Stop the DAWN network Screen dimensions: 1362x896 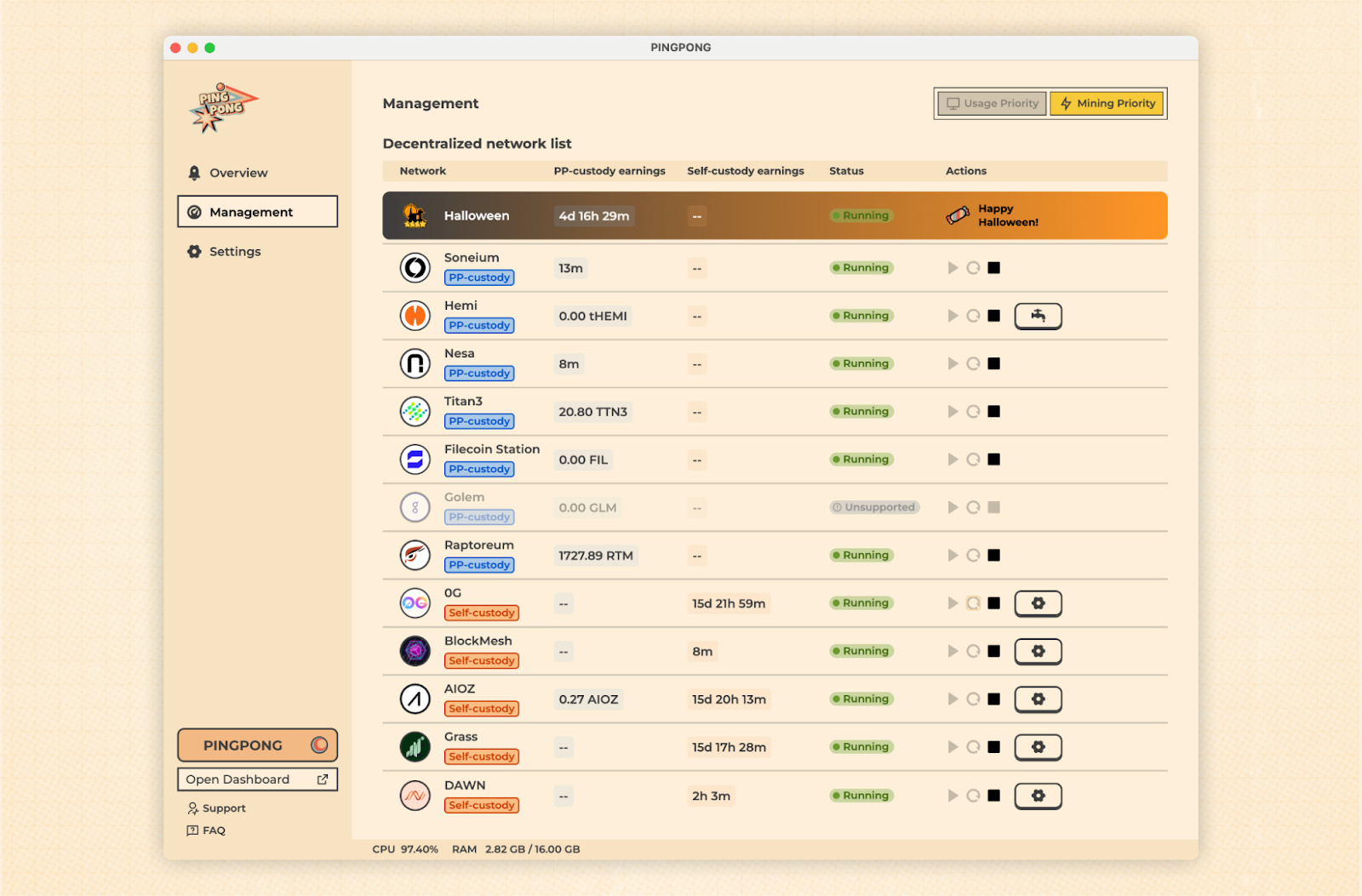tap(993, 796)
